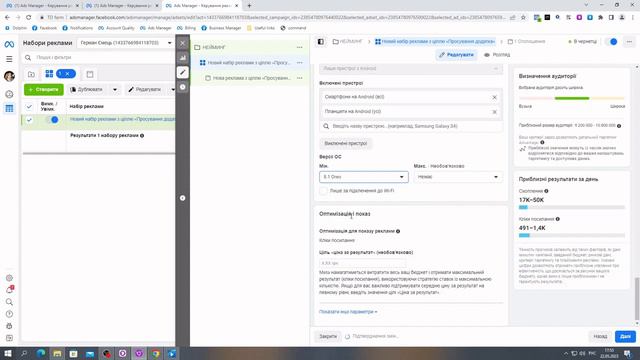Toggle the select-all checkbox in table header

[x=29, y=107]
